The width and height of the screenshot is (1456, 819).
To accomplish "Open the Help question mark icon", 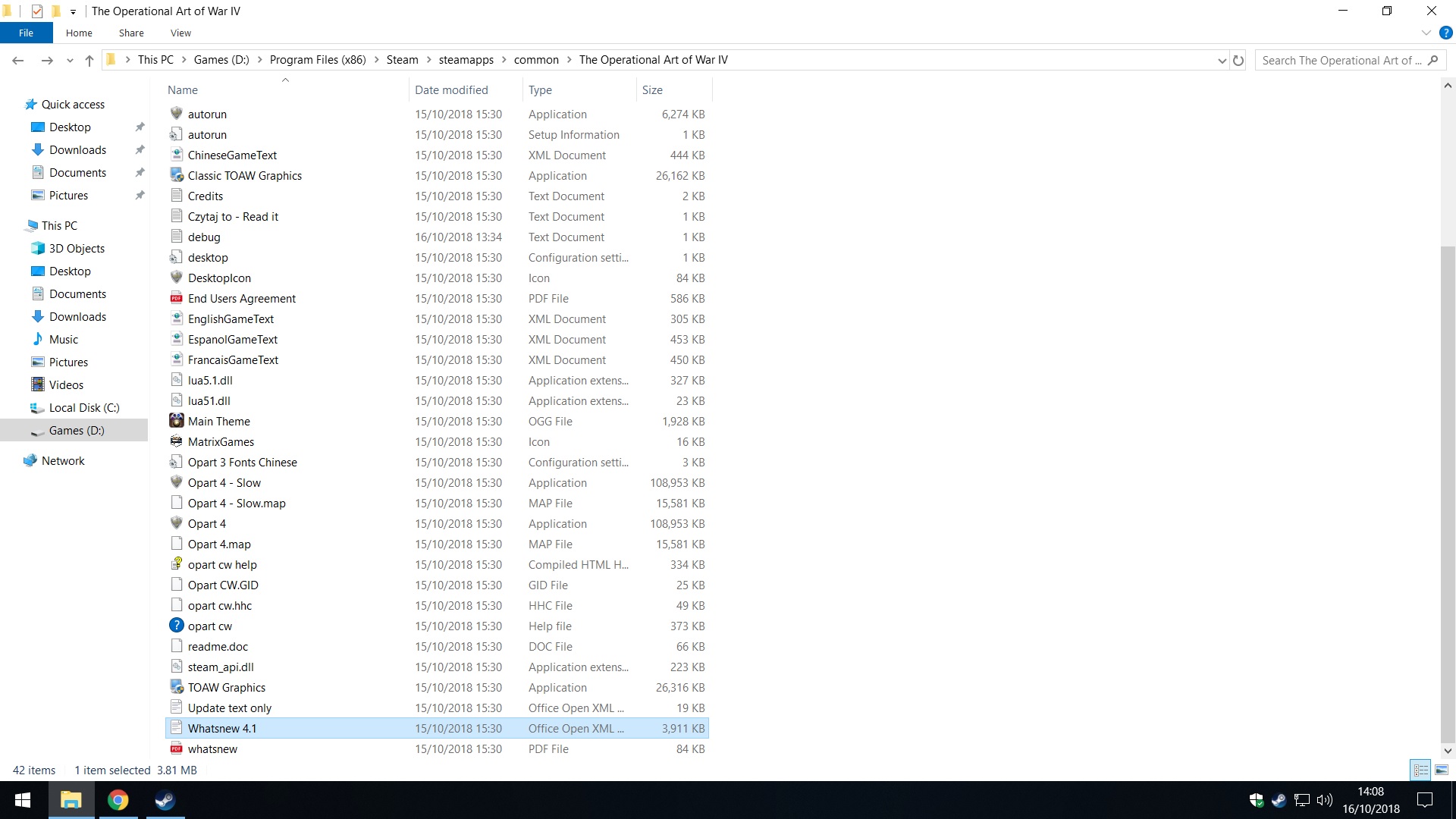I will pos(1445,33).
